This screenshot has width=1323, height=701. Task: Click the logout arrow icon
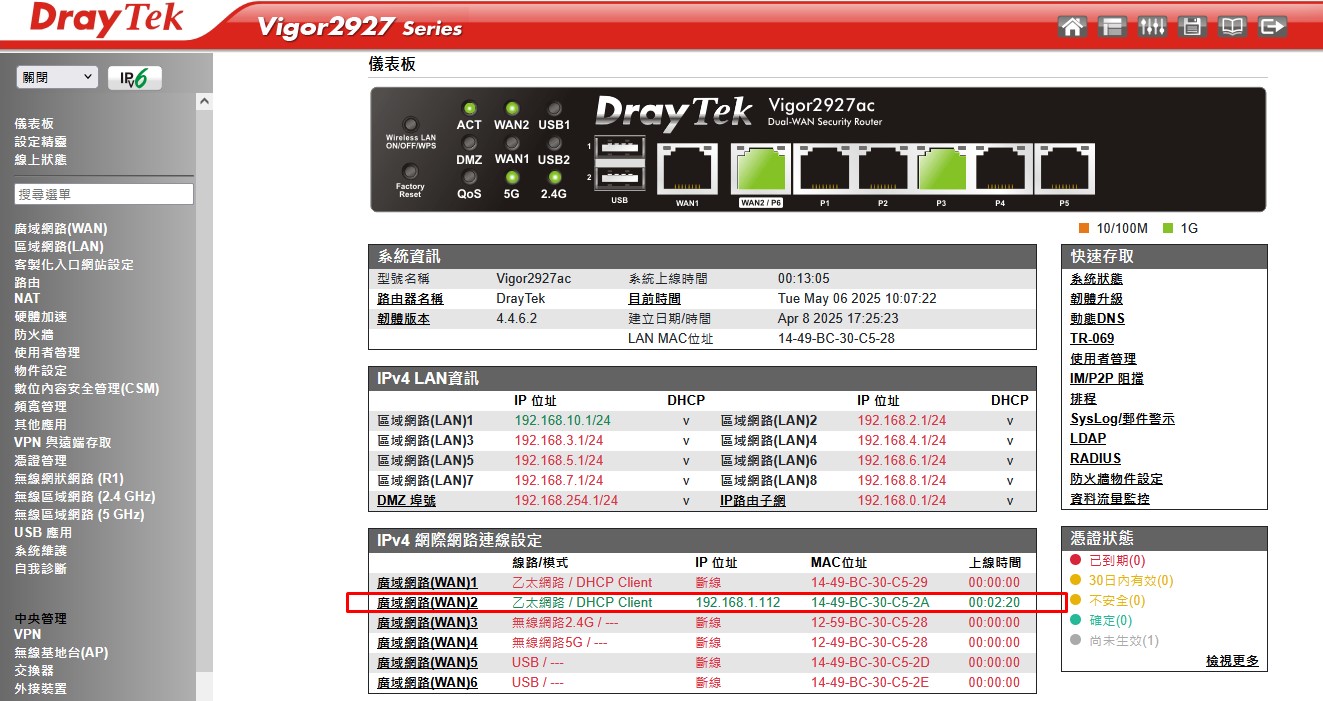coord(1272,27)
